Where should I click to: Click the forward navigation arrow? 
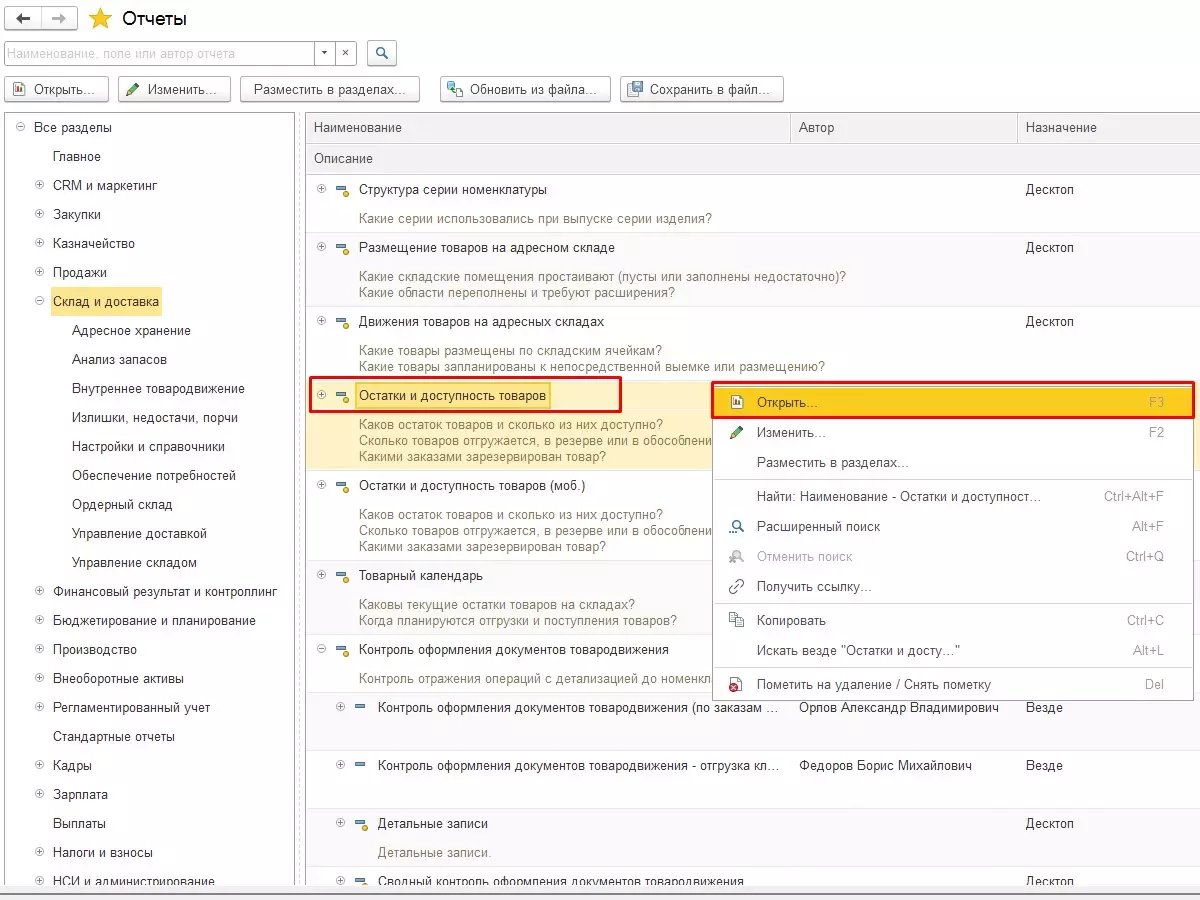point(58,19)
